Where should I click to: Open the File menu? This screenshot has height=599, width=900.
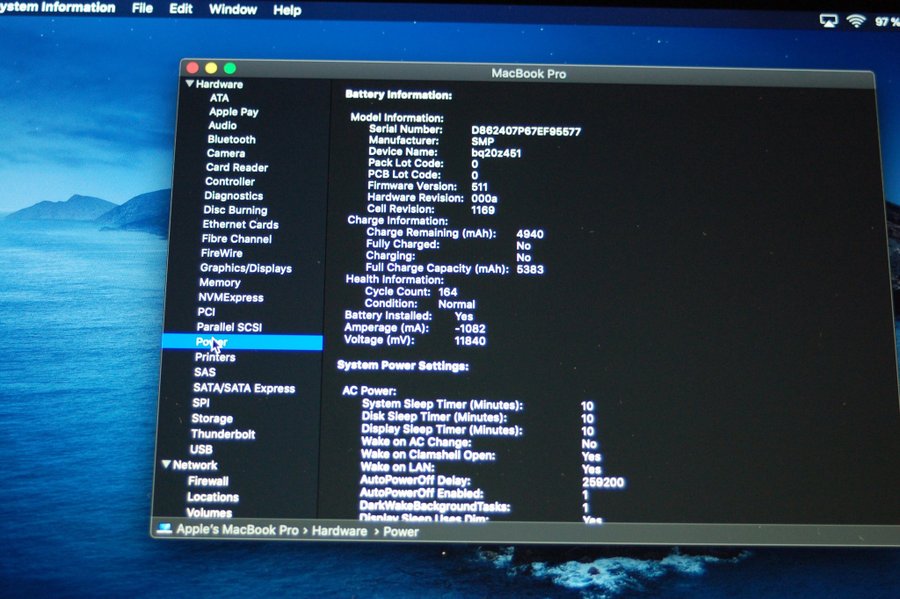point(142,9)
